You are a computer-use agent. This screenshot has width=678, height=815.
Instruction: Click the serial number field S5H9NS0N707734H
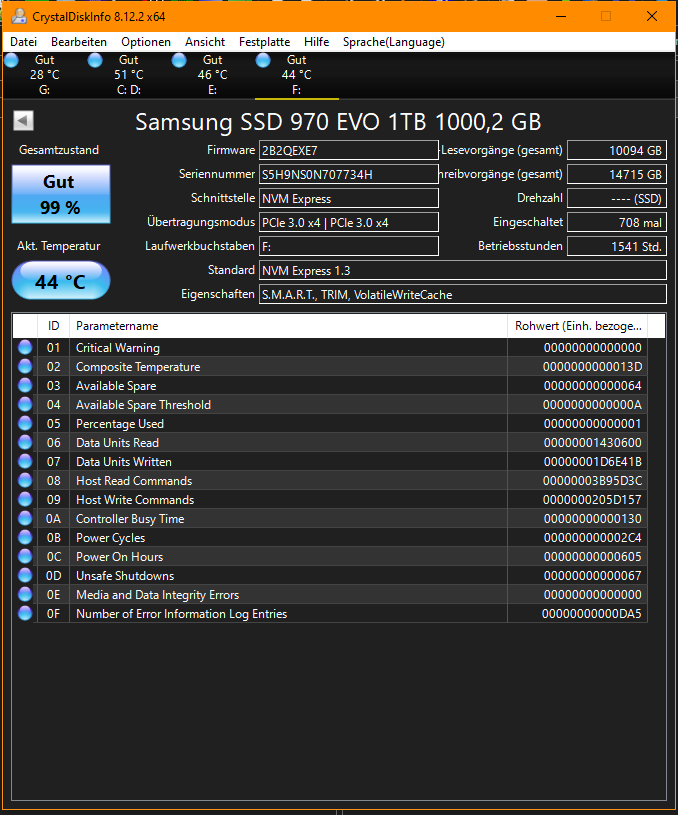[348, 174]
